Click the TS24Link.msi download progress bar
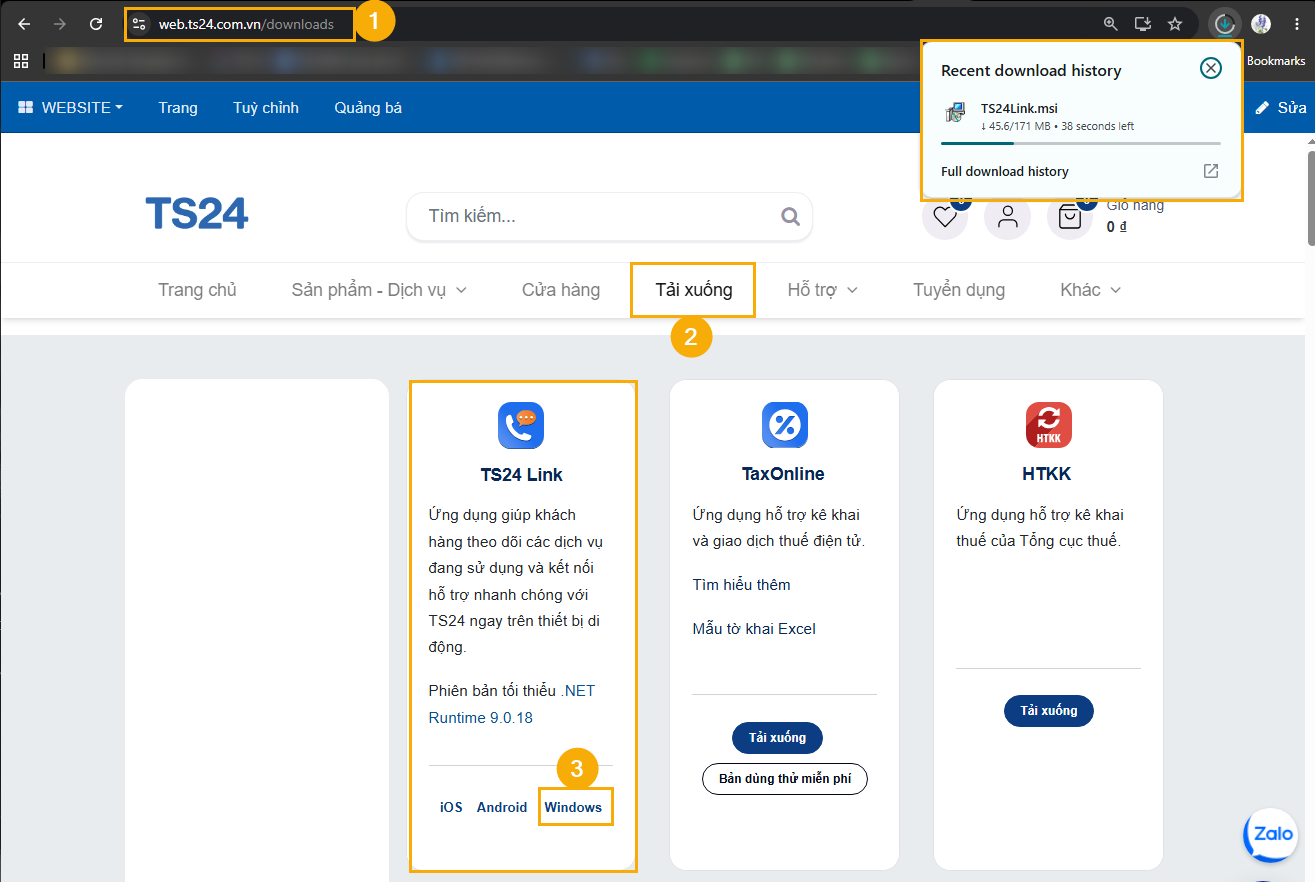 coord(1080,144)
